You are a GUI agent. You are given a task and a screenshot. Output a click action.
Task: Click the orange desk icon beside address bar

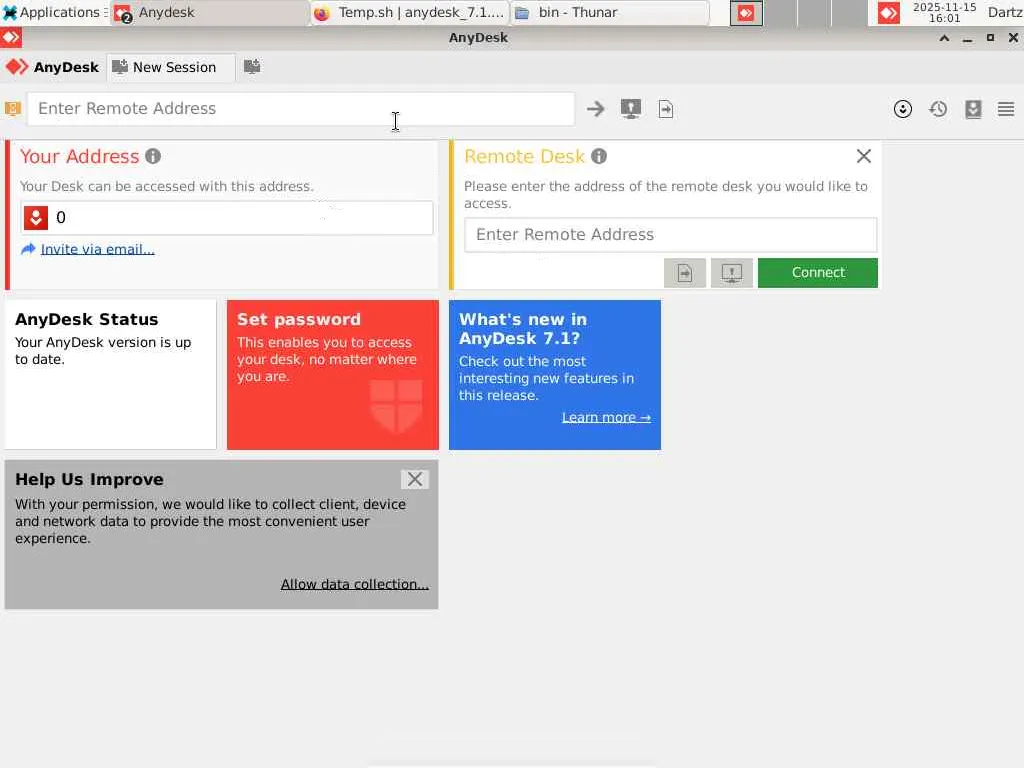click(12, 108)
